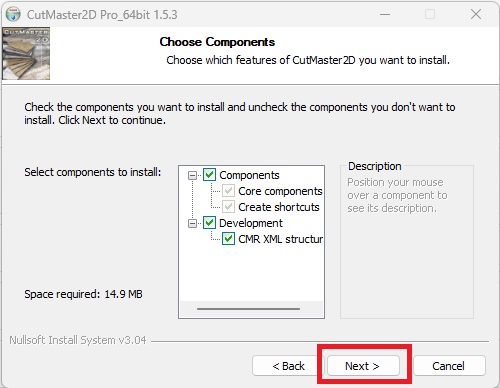Close the installer window
This screenshot has width=500, height=388.
pyautogui.click(x=476, y=14)
